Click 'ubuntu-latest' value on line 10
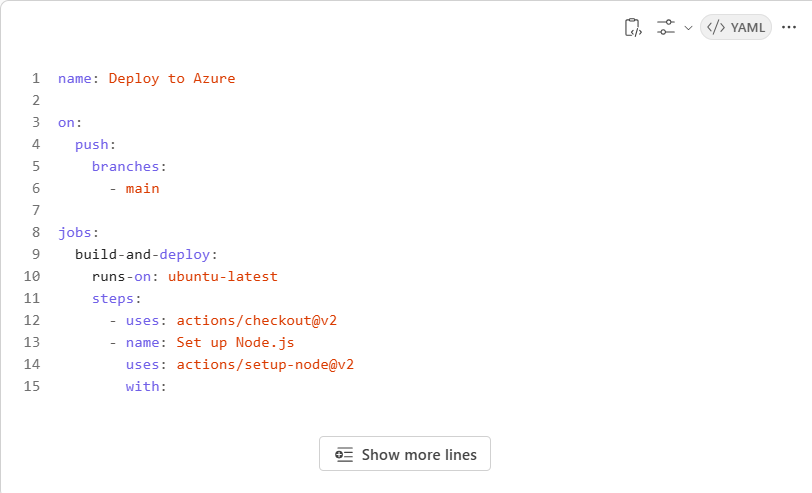The height and width of the screenshot is (493, 812). tap(223, 277)
